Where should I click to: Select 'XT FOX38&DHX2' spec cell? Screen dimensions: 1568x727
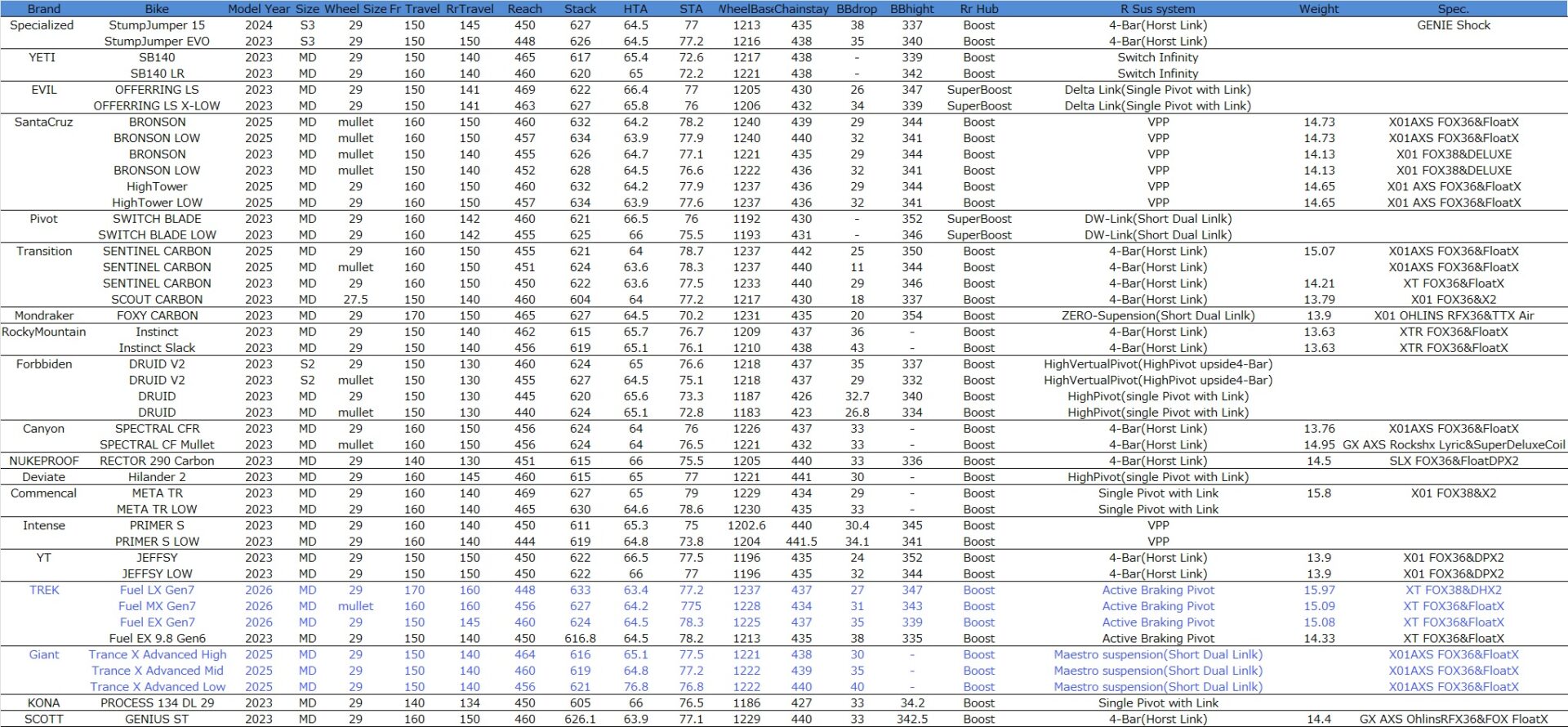(1453, 590)
